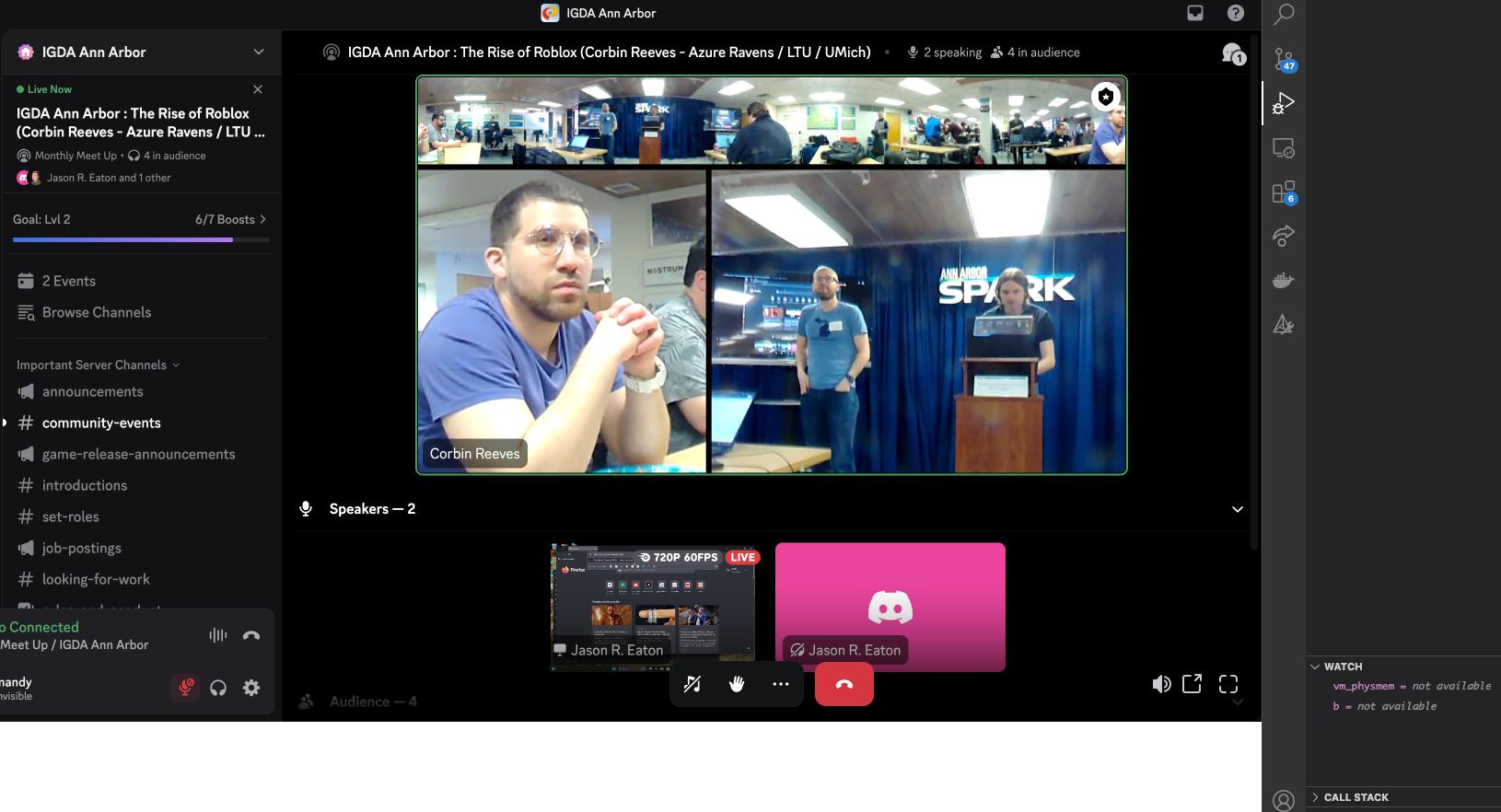Viewport: 1501px width, 812px height.
Task: Collapse the Audience section chevron
Action: coord(1238,702)
